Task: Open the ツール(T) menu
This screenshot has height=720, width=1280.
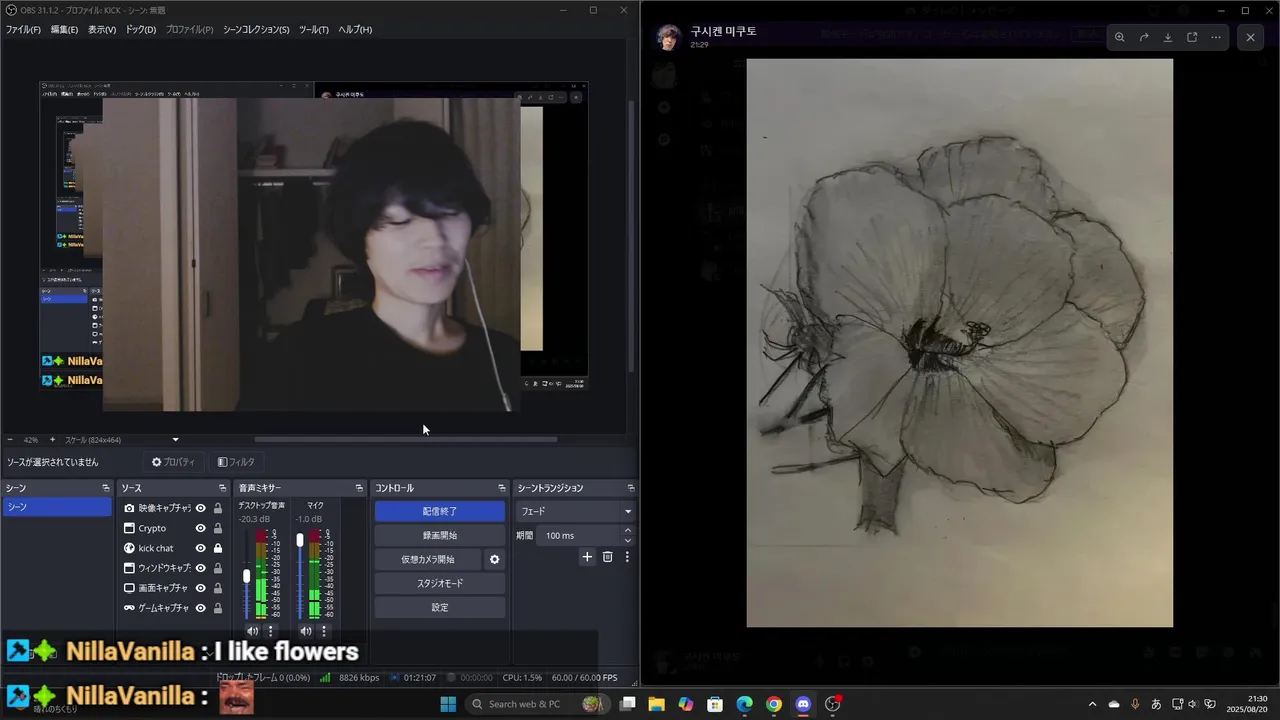Action: [314, 30]
